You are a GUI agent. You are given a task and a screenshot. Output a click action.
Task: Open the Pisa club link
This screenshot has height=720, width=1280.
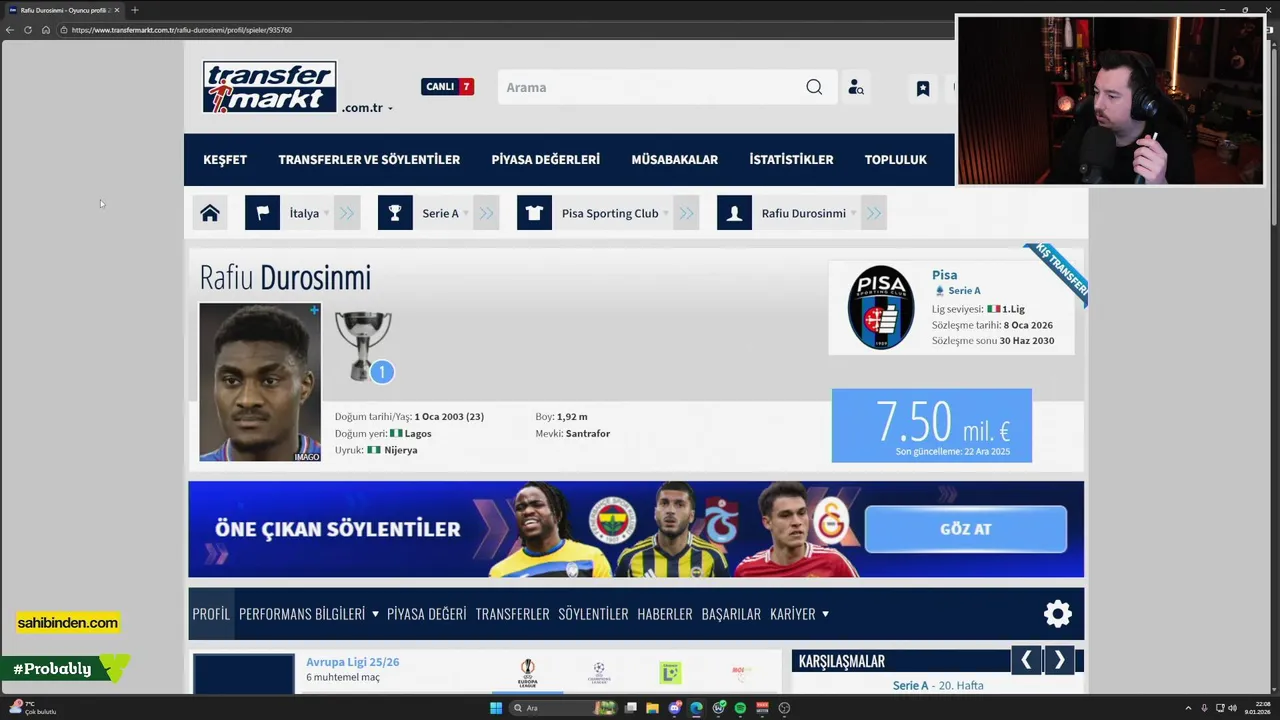click(x=944, y=275)
